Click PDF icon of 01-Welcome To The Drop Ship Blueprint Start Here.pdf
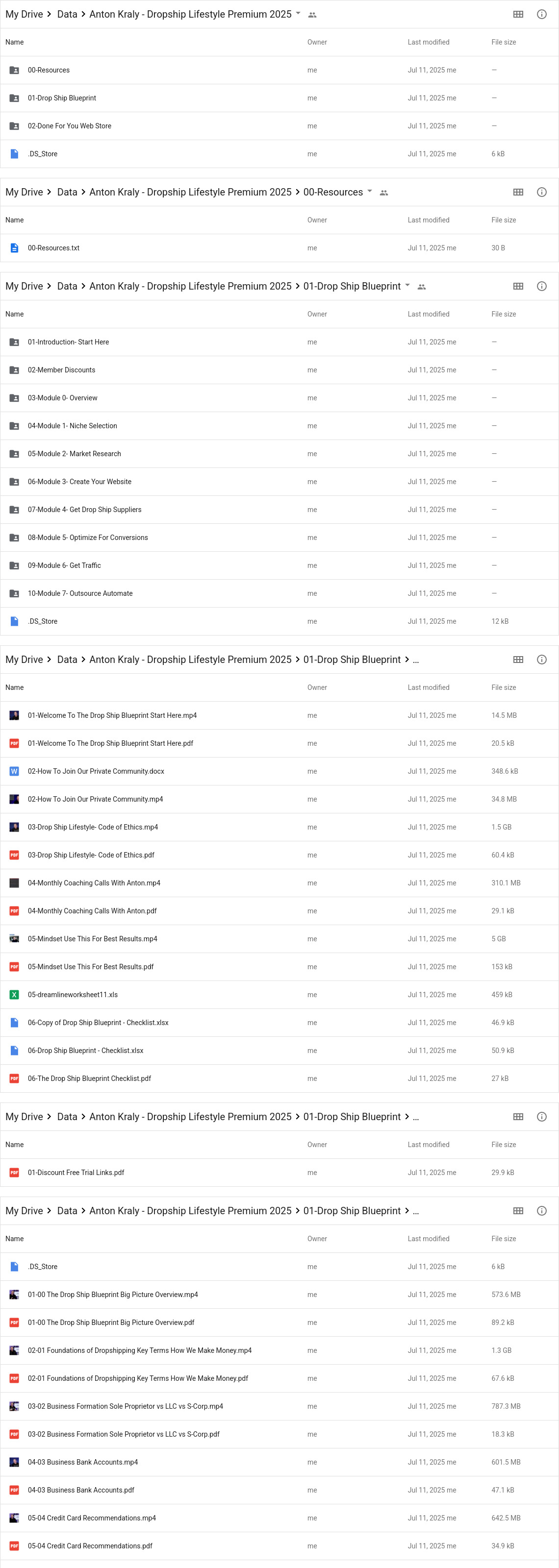 (14, 743)
